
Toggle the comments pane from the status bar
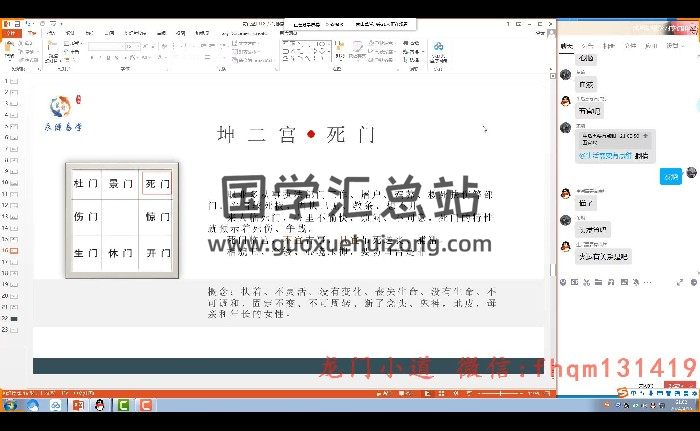pyautogui.click(x=404, y=393)
